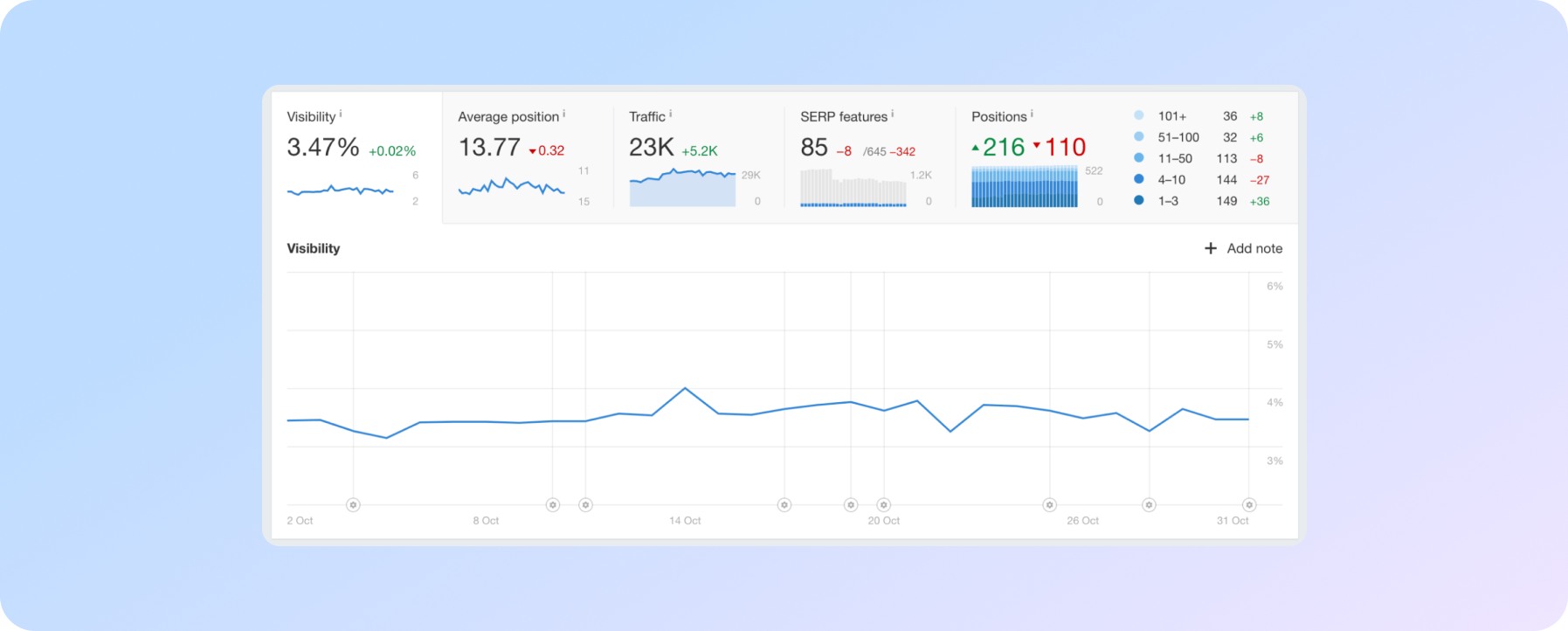The width and height of the screenshot is (1568, 631).
Task: Click the 13.77 average position value
Action: coord(489,148)
